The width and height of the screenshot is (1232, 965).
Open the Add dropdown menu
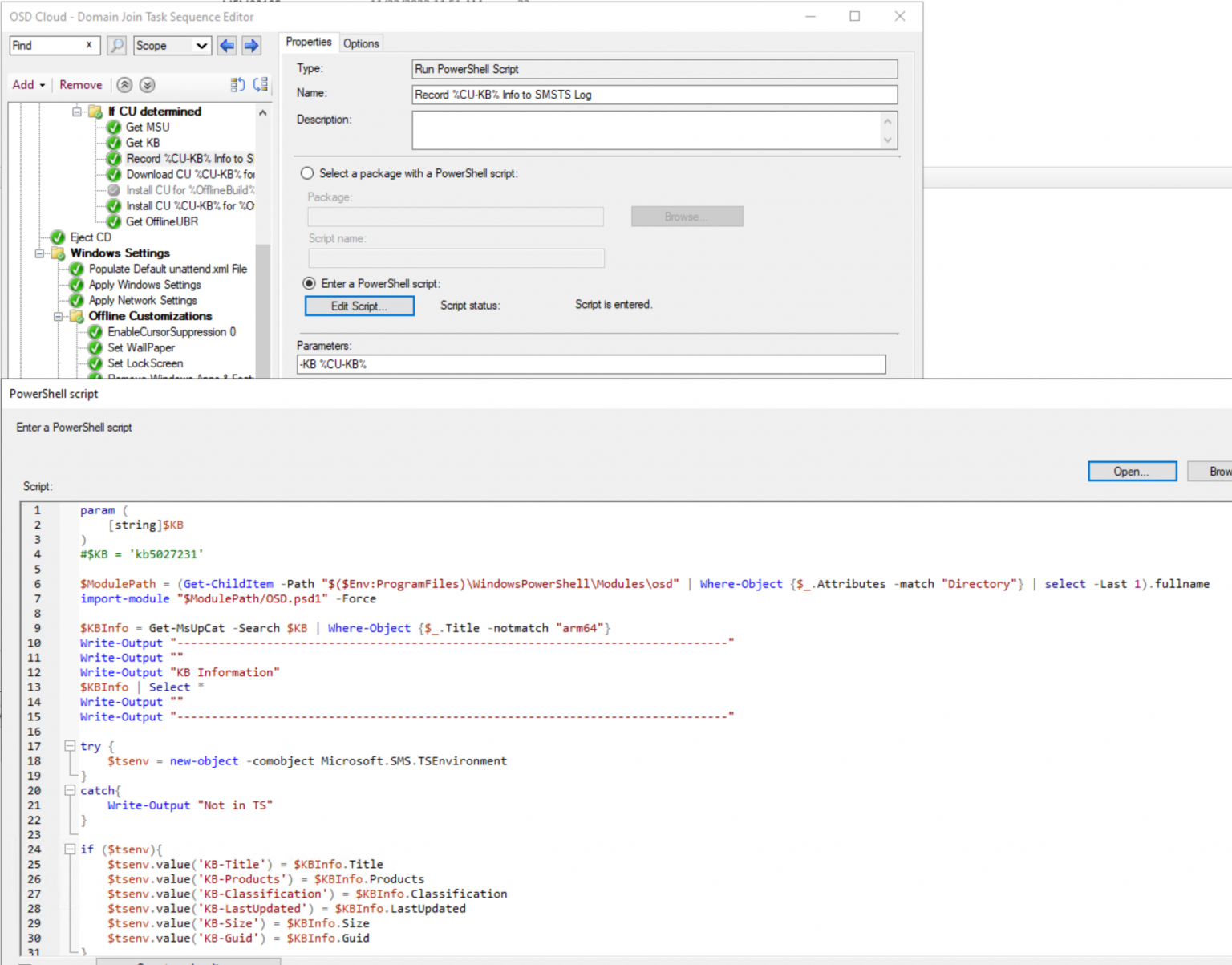pos(28,84)
